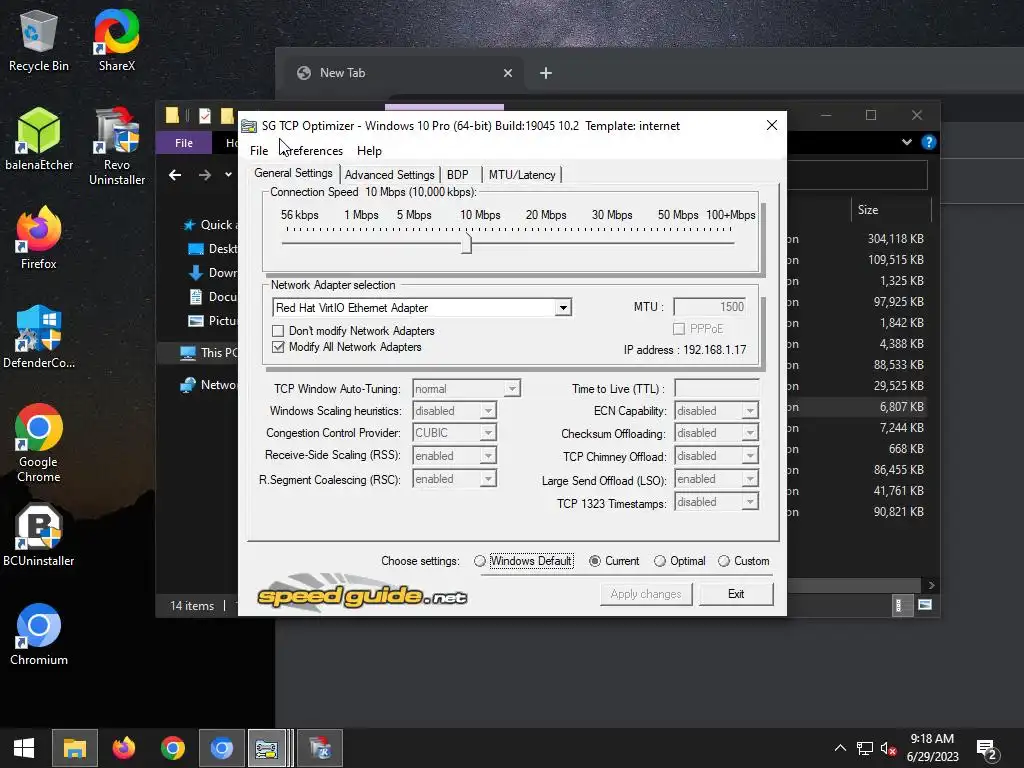
Task: Select Windows Default settings radio
Action: [480, 561]
